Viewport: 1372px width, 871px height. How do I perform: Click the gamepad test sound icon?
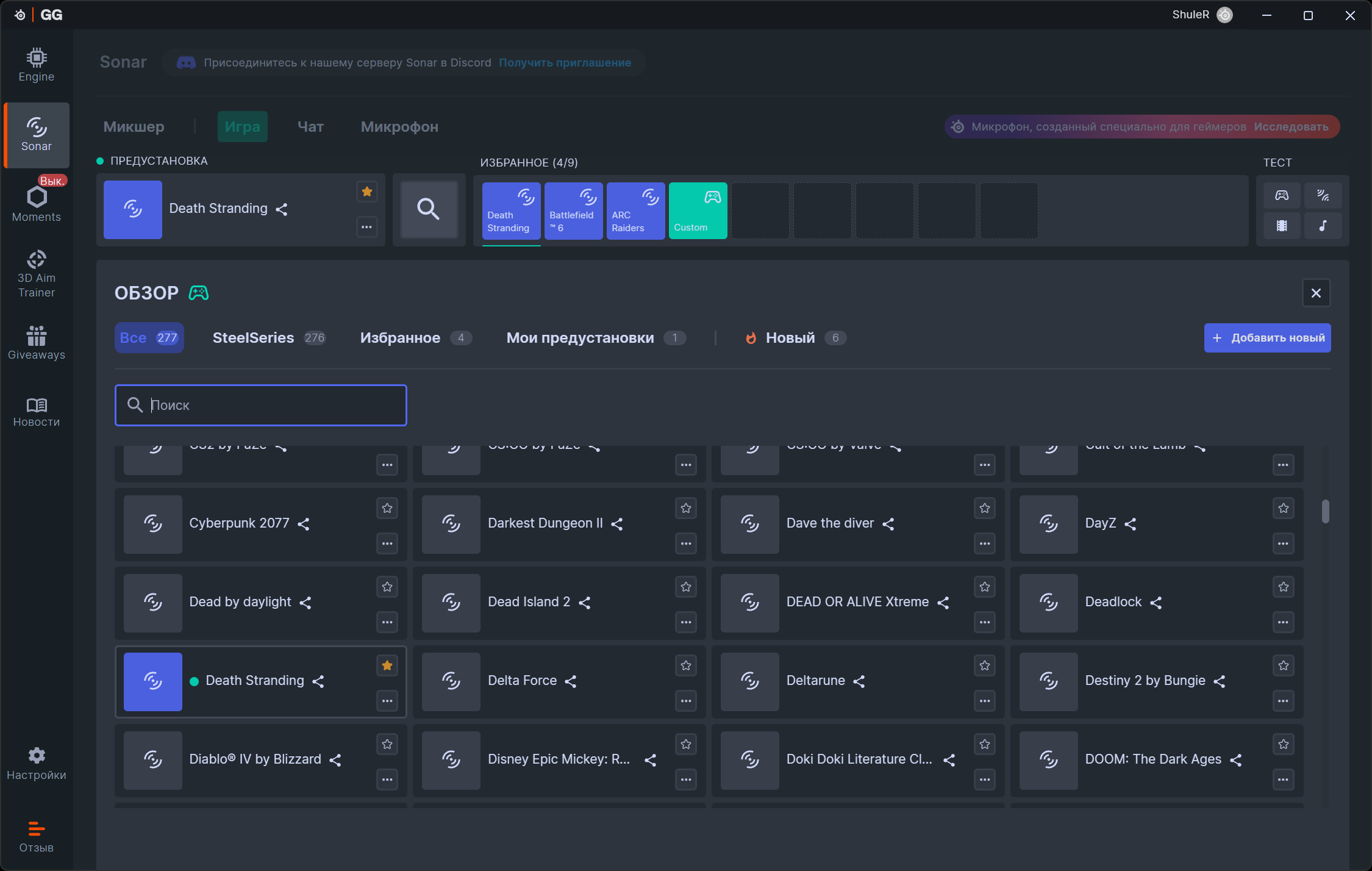1282,196
